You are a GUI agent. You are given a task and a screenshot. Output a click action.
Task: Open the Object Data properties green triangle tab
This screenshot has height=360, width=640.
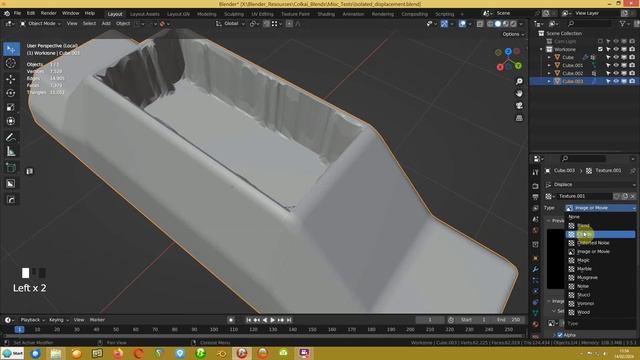536,313
